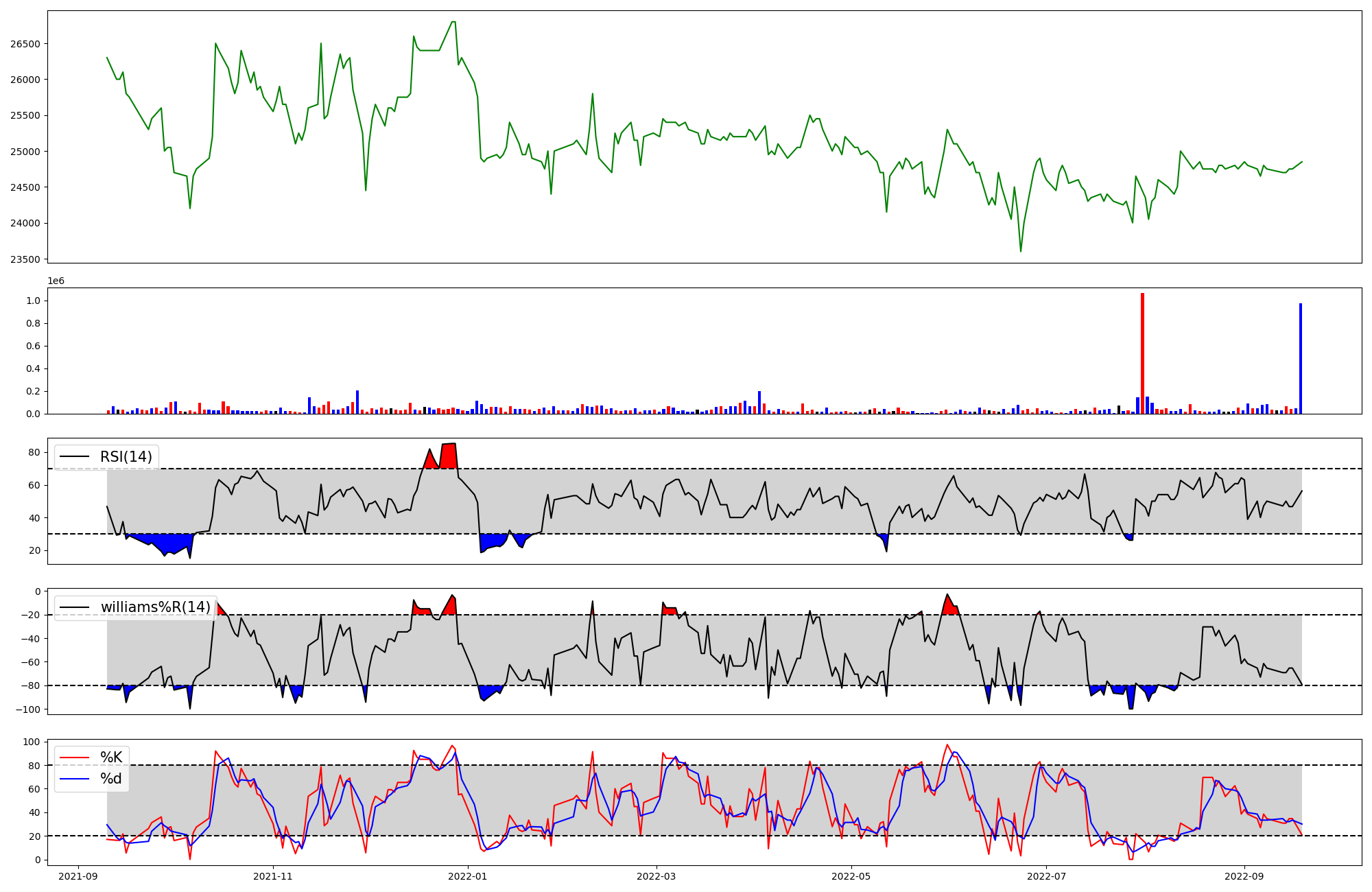The height and width of the screenshot is (892, 1372).
Task: Click the 100 tick on stochastic axis
Action: 32,742
